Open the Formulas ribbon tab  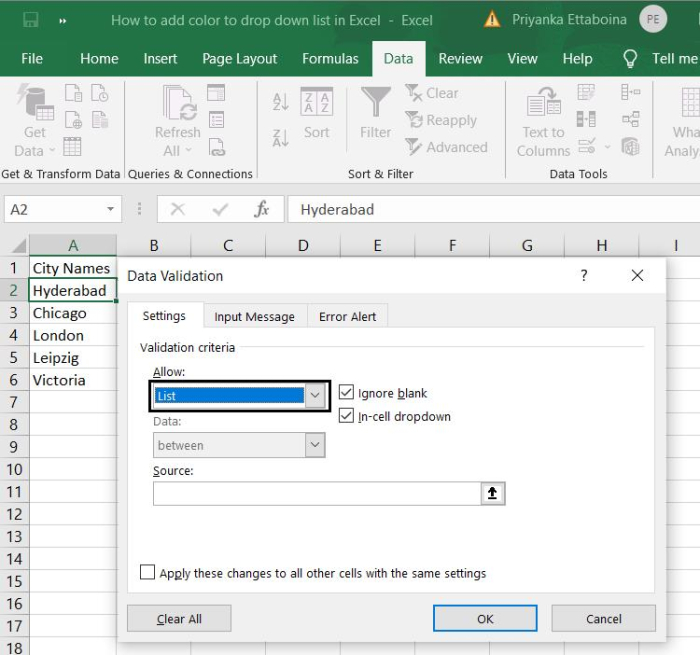[x=330, y=59]
